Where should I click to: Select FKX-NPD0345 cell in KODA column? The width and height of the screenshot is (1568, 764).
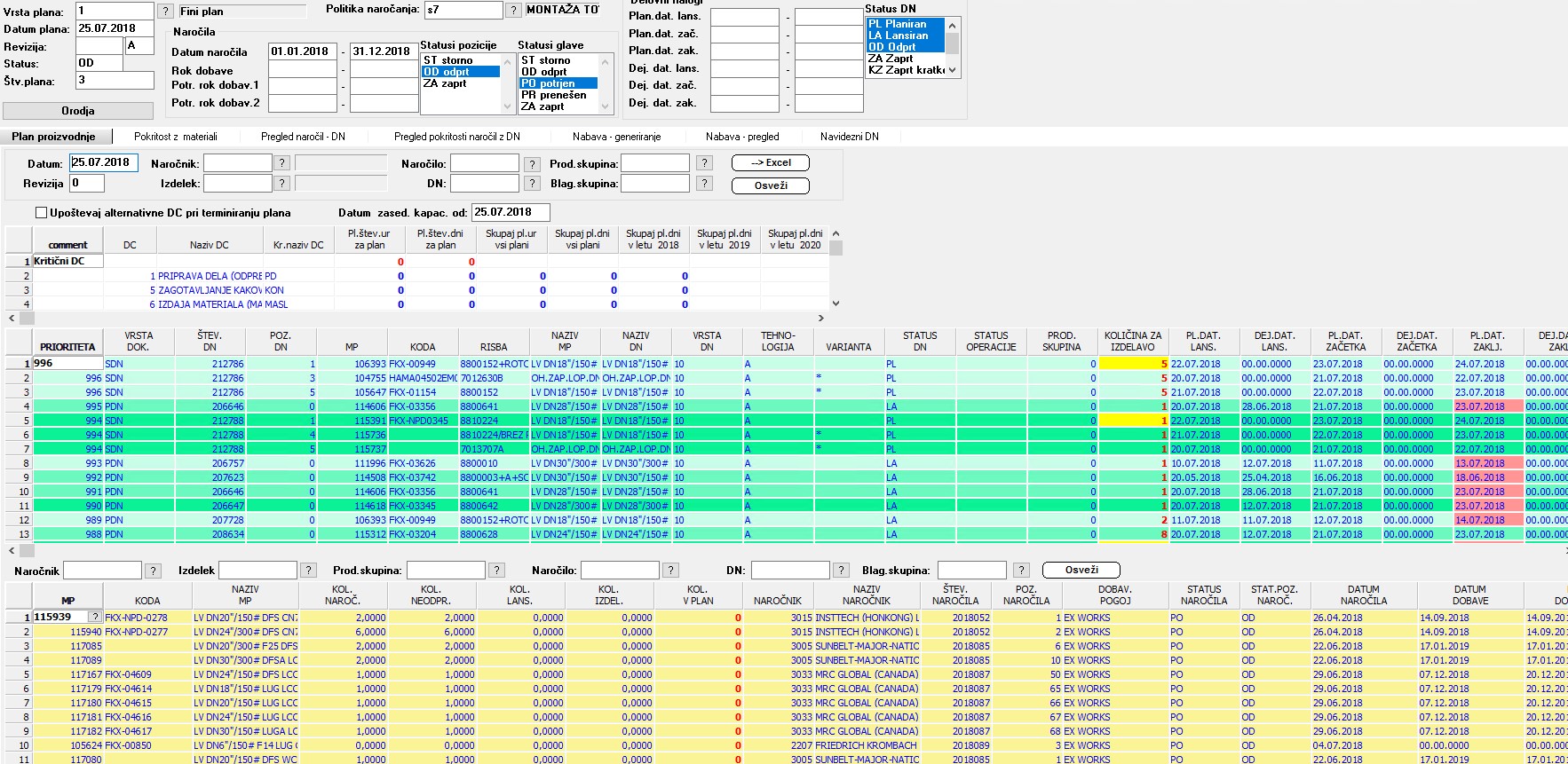423,421
